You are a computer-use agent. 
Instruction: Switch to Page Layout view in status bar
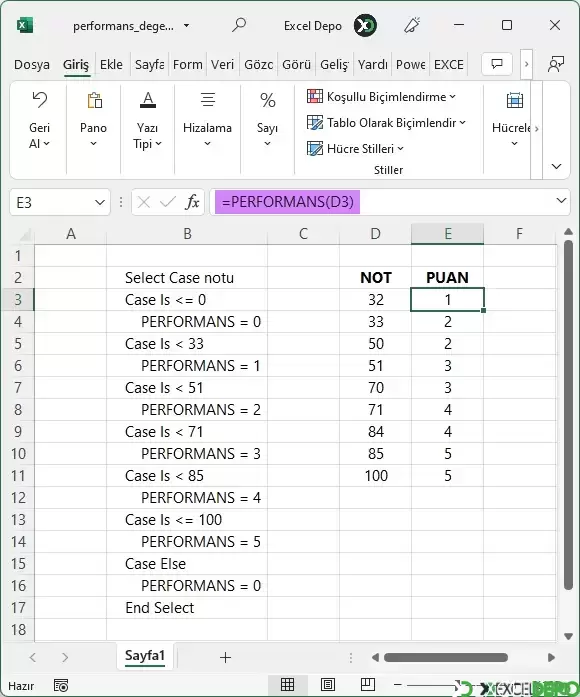[x=328, y=685]
